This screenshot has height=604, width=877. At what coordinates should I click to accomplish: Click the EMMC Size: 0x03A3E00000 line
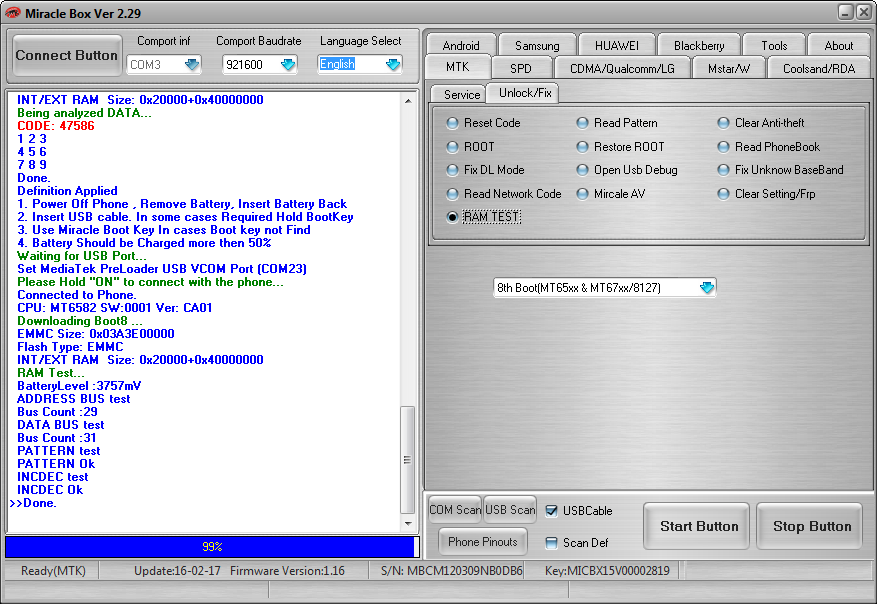tap(96, 334)
